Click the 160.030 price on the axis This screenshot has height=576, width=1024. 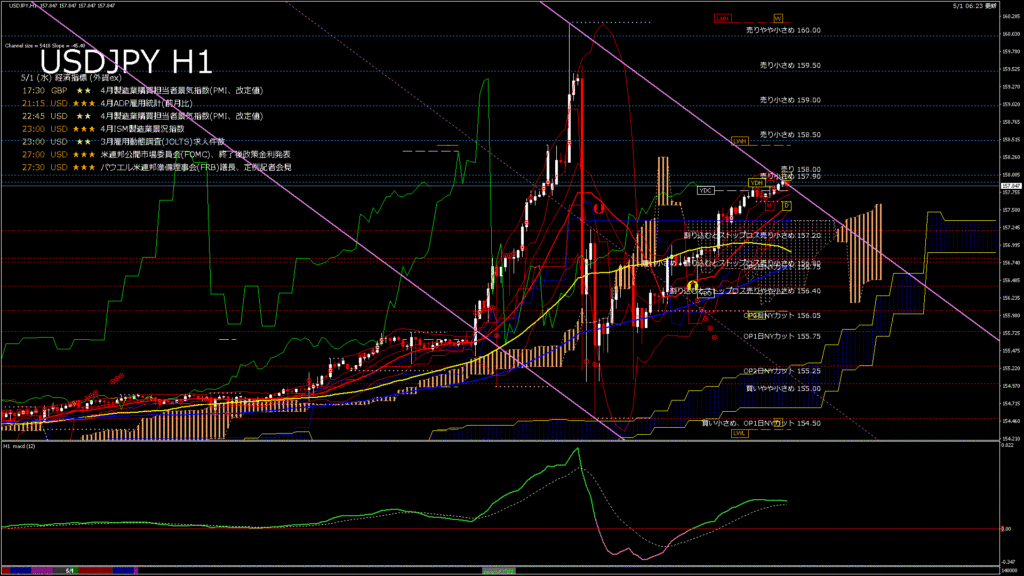(x=1011, y=34)
